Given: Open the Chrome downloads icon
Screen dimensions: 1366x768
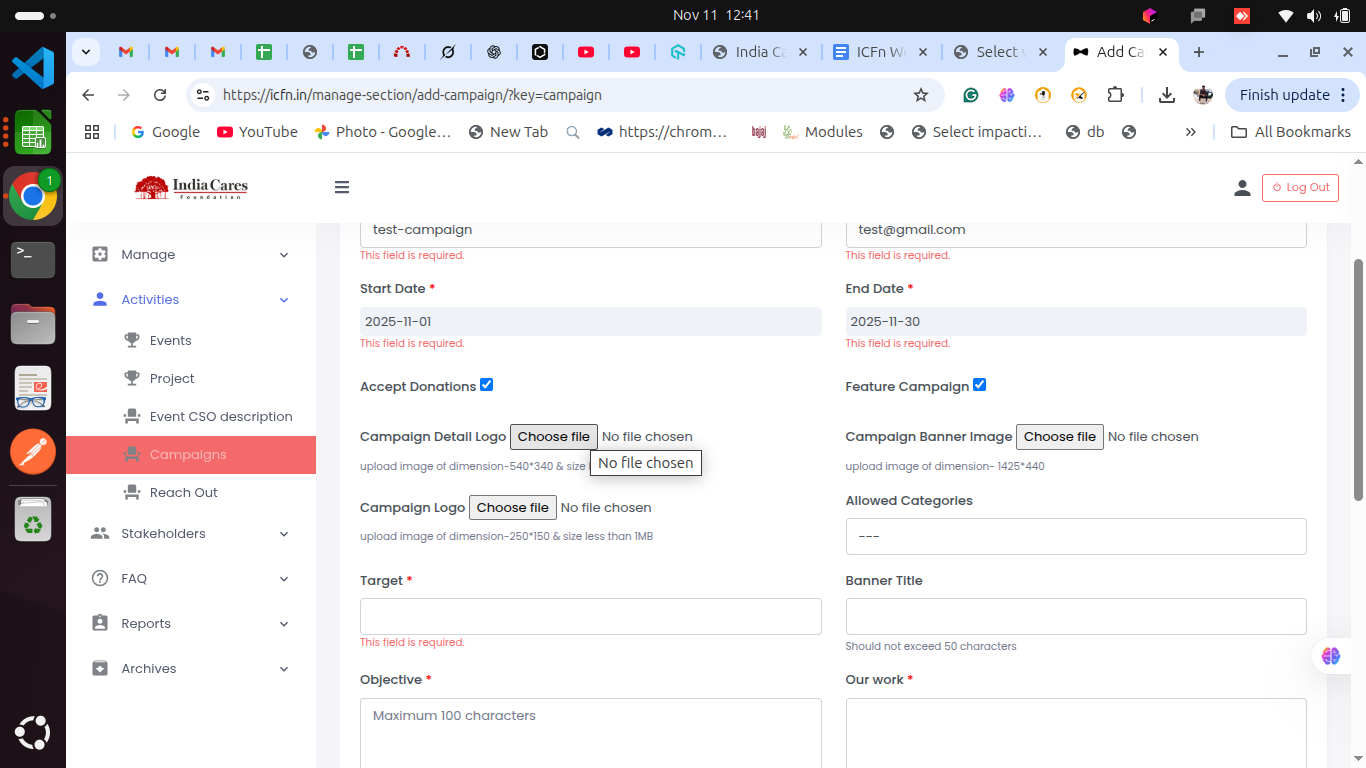Looking at the screenshot, I should point(1166,95).
